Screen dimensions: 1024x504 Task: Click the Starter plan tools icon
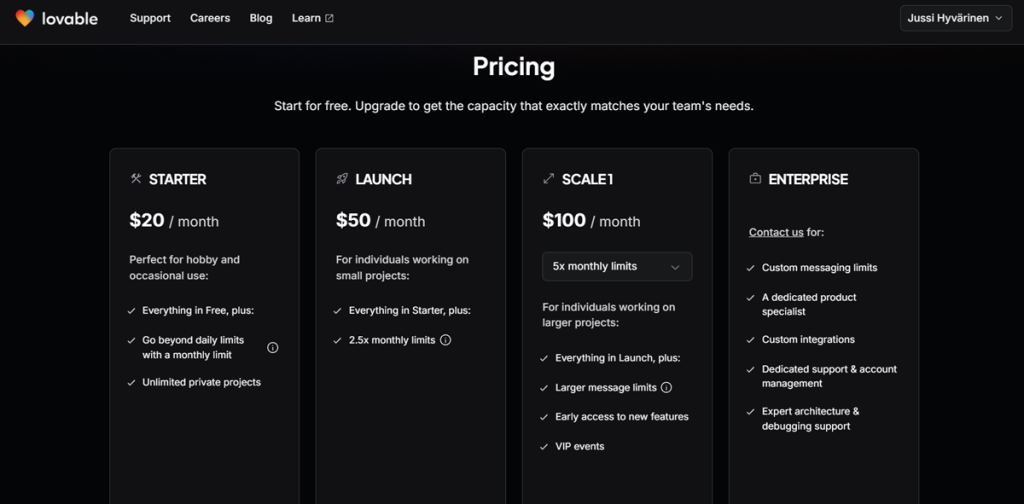point(136,179)
